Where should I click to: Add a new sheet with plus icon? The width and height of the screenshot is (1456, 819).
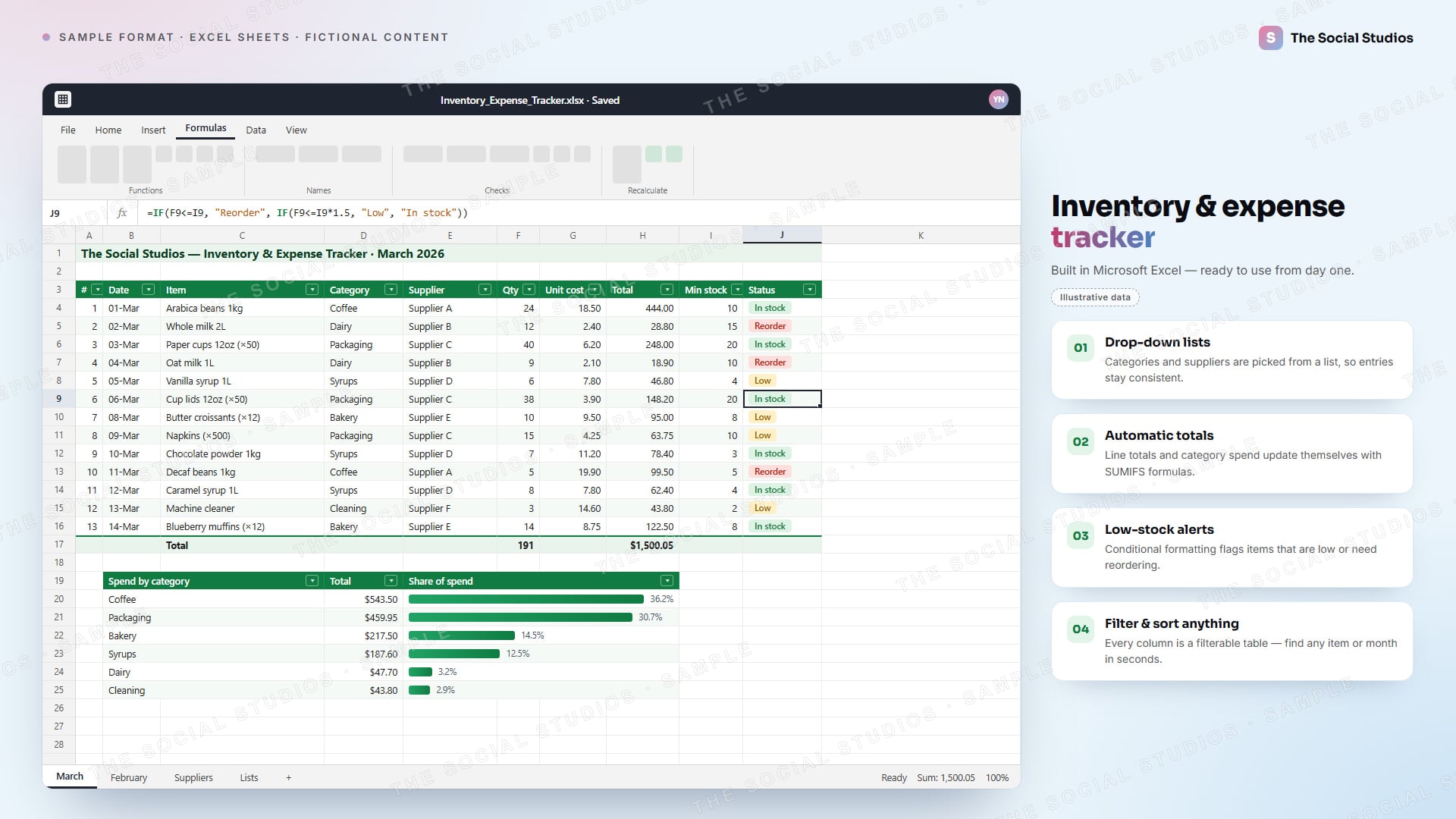pos(288,777)
